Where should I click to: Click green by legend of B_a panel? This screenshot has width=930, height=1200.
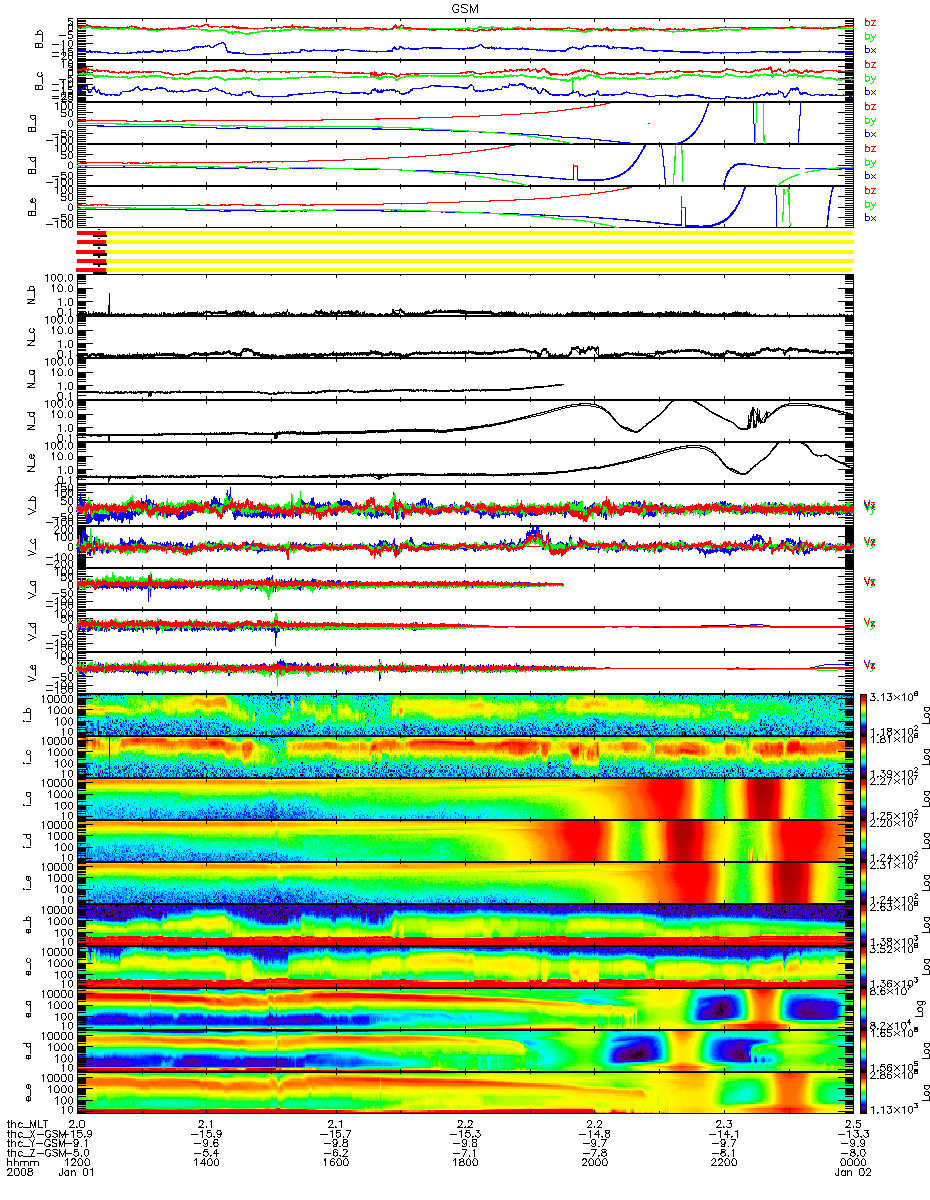[870, 120]
